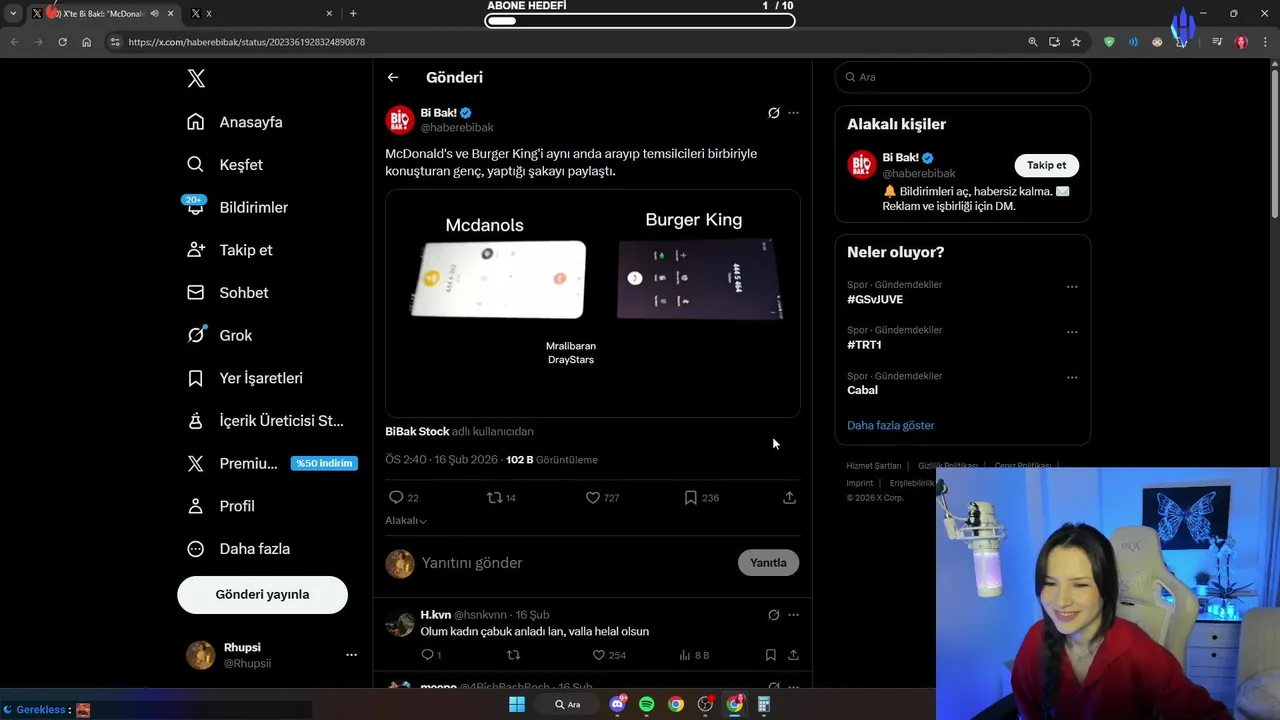Open options dots for Cabal trend
This screenshot has height=720, width=1280.
pos(1072,378)
